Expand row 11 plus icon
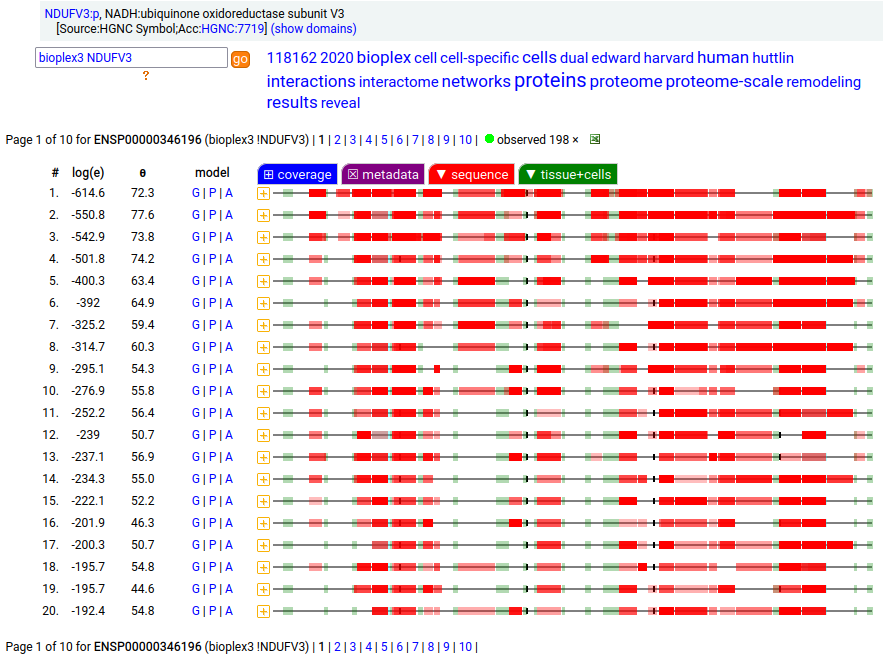 coord(263,413)
